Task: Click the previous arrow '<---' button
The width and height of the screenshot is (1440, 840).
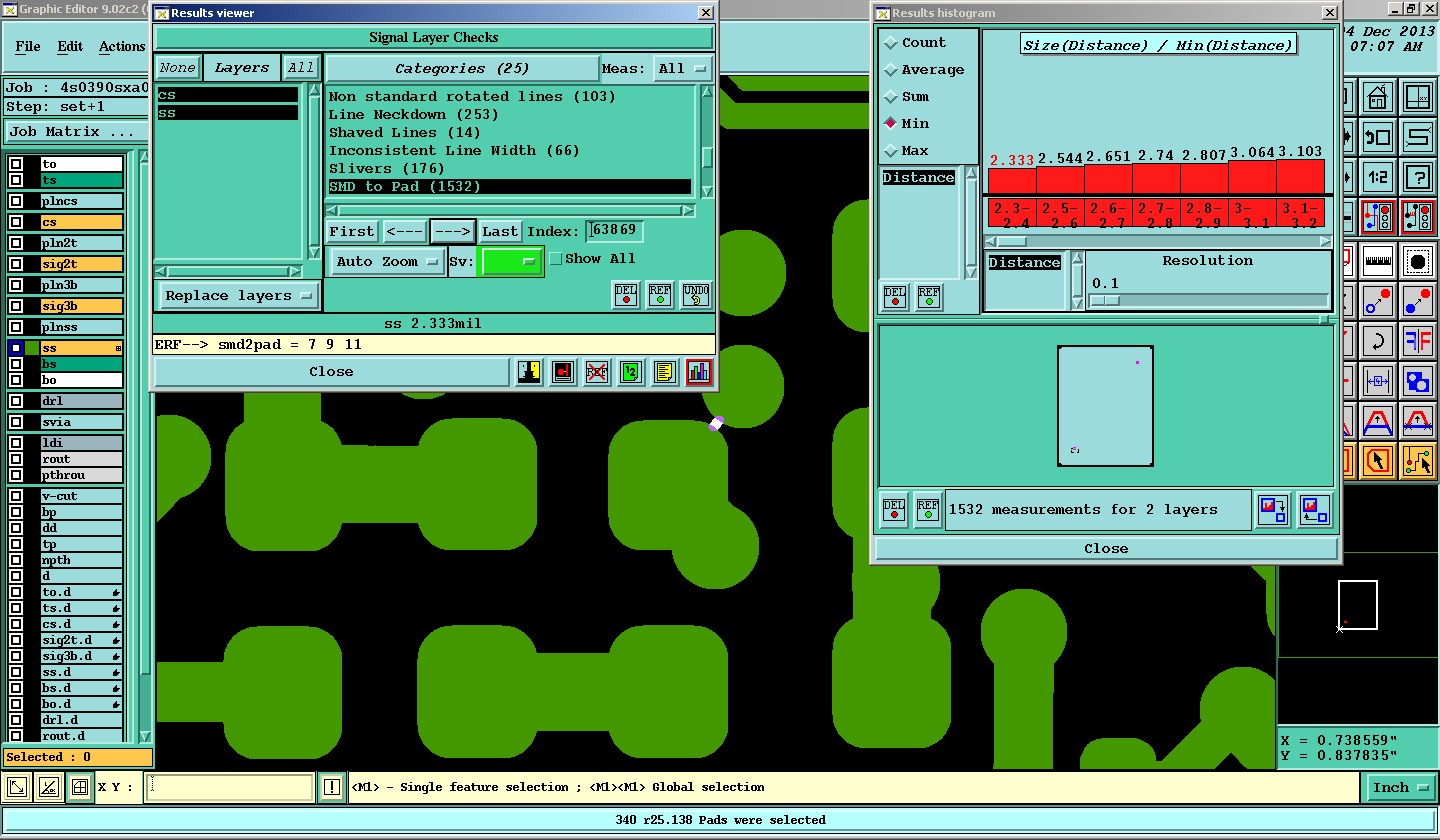Action: pyautogui.click(x=405, y=232)
